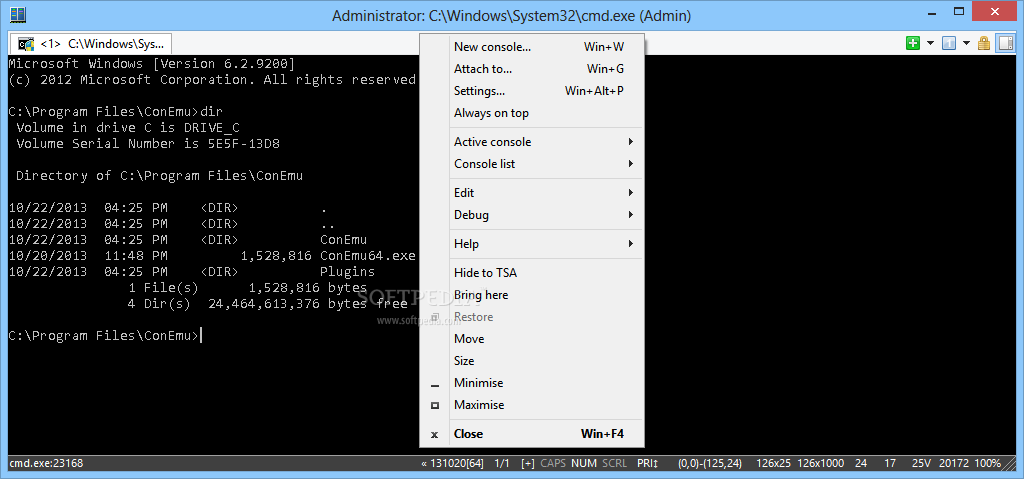Click the active console number 1 icon
The width and height of the screenshot is (1024, 479).
(949, 44)
